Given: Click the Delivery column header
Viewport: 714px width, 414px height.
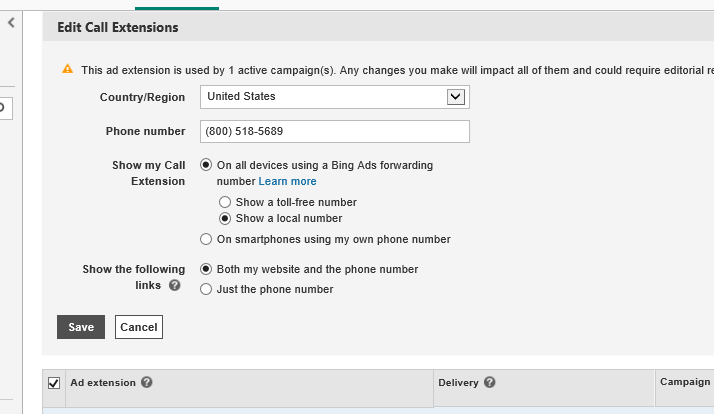Looking at the screenshot, I should click(459, 382).
